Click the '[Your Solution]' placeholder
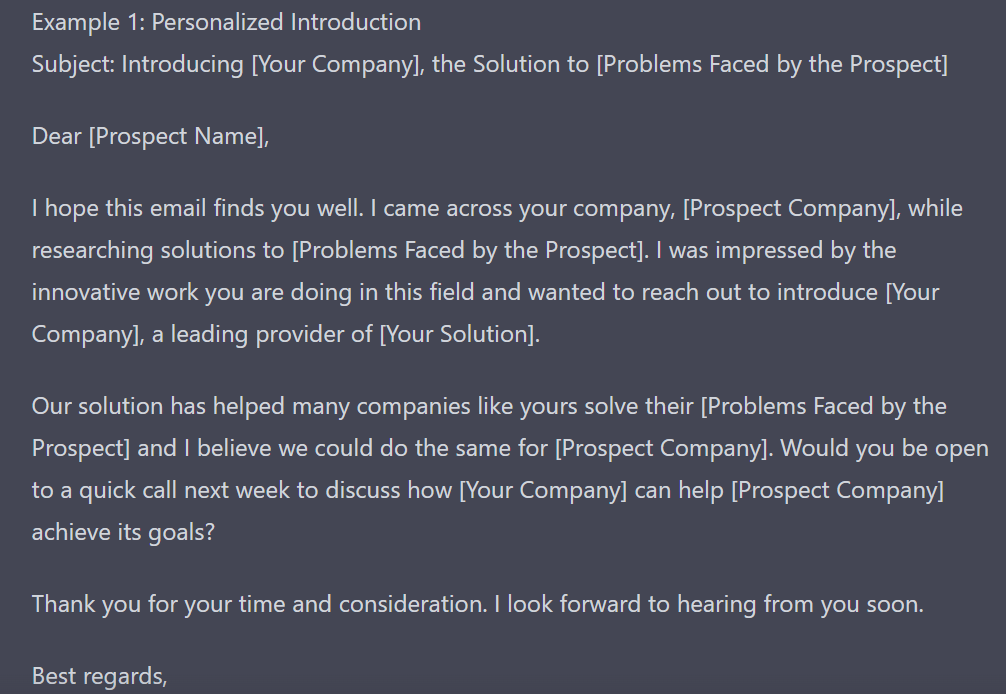 [458, 334]
